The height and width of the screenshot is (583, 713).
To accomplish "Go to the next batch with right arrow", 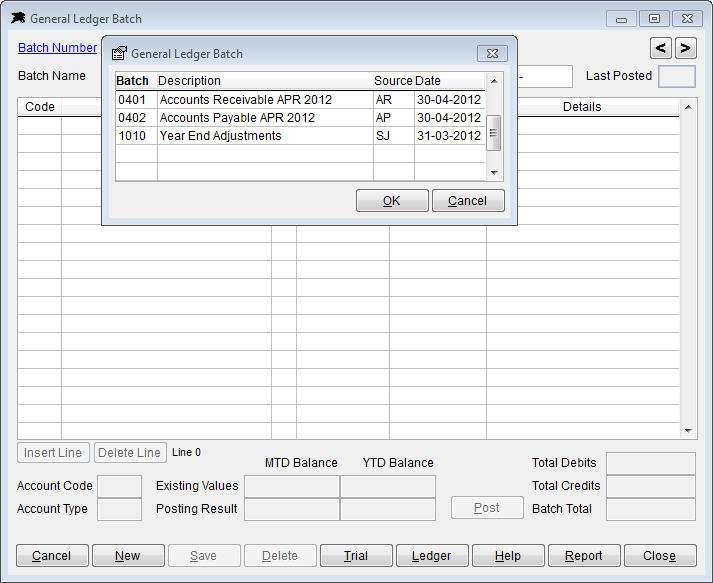I will 685,47.
